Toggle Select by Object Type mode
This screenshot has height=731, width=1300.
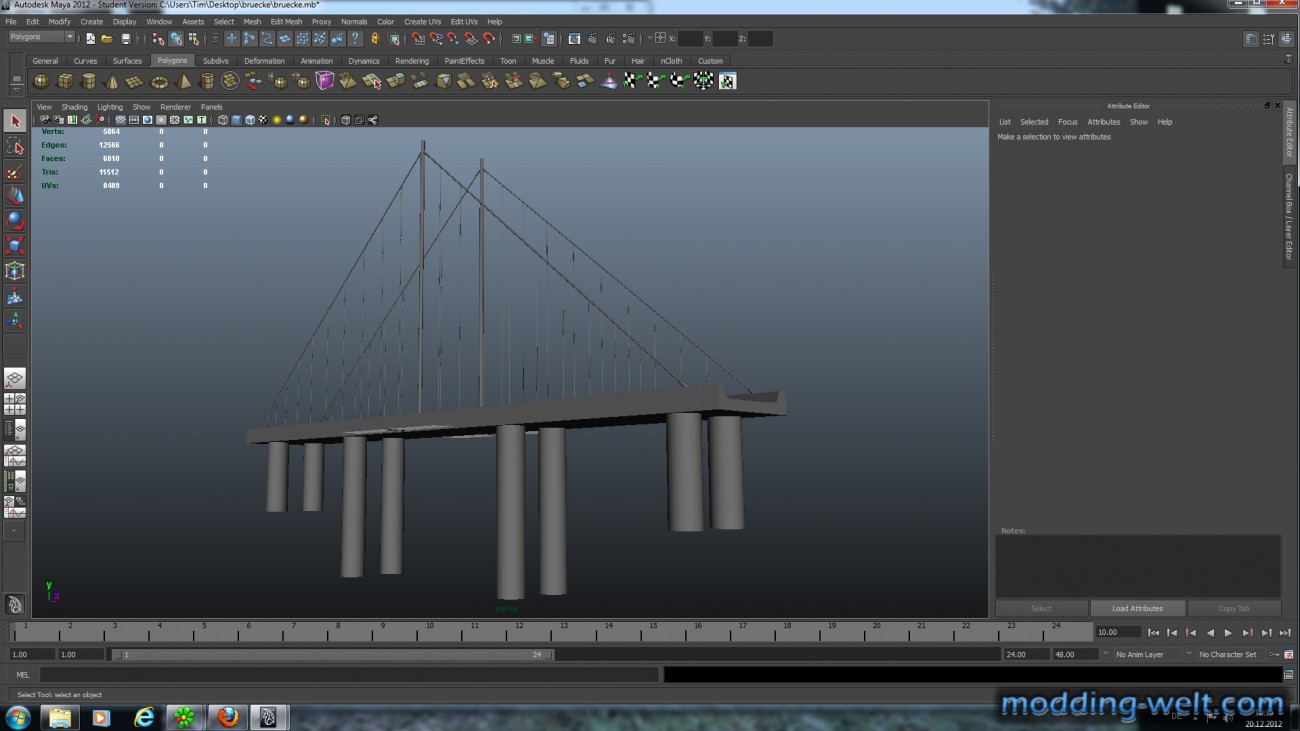176,39
